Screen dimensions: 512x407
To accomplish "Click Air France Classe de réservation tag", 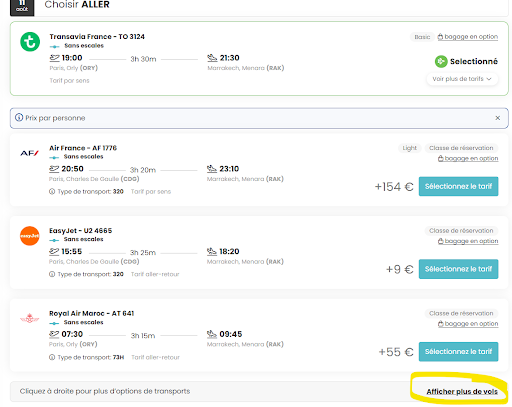I will 461,148.
